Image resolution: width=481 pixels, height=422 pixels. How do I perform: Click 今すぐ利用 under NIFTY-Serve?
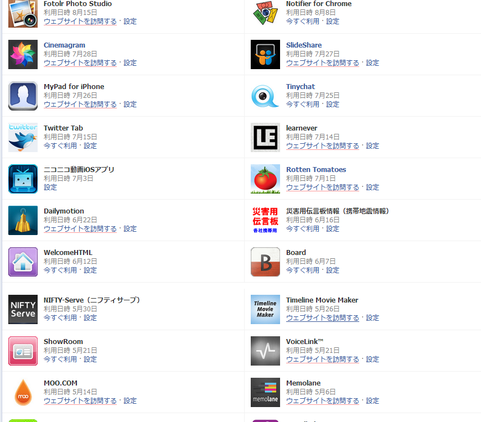[x=60, y=318]
